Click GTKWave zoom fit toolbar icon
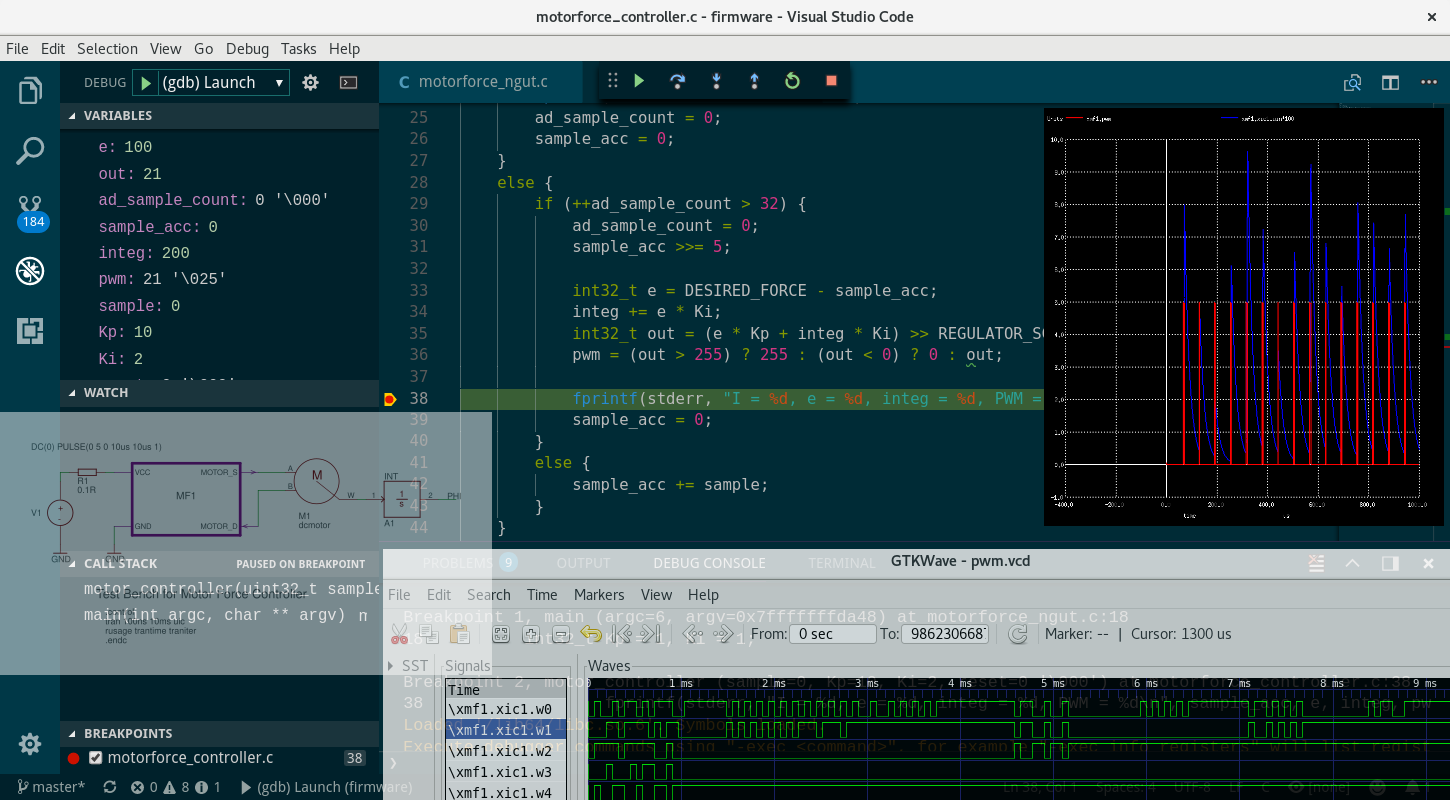The height and width of the screenshot is (800, 1450). click(x=500, y=634)
